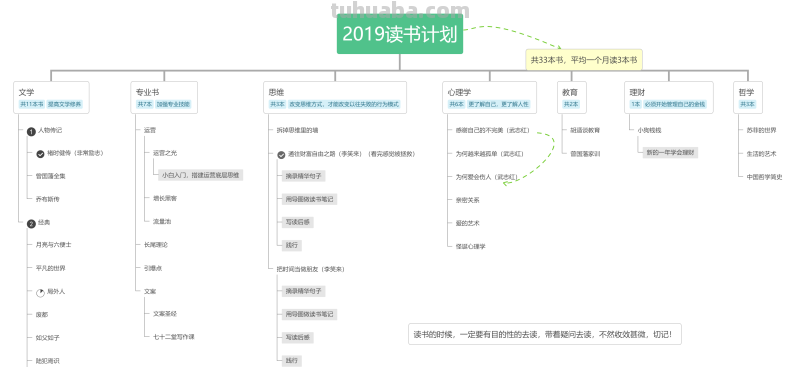This screenshot has width=800, height=367.
Task: Click the 1本 label under 理财
Action: click(635, 104)
